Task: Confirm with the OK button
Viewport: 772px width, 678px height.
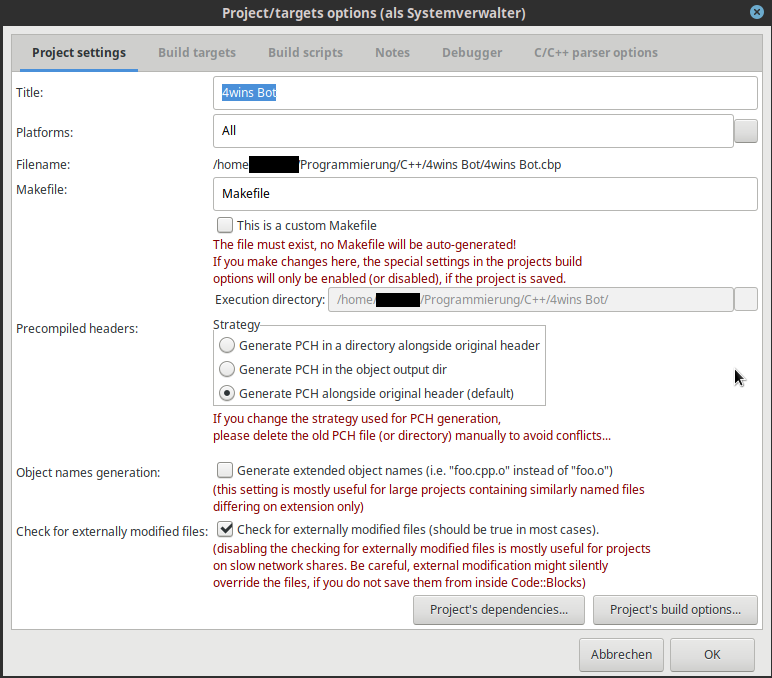Action: (712, 654)
